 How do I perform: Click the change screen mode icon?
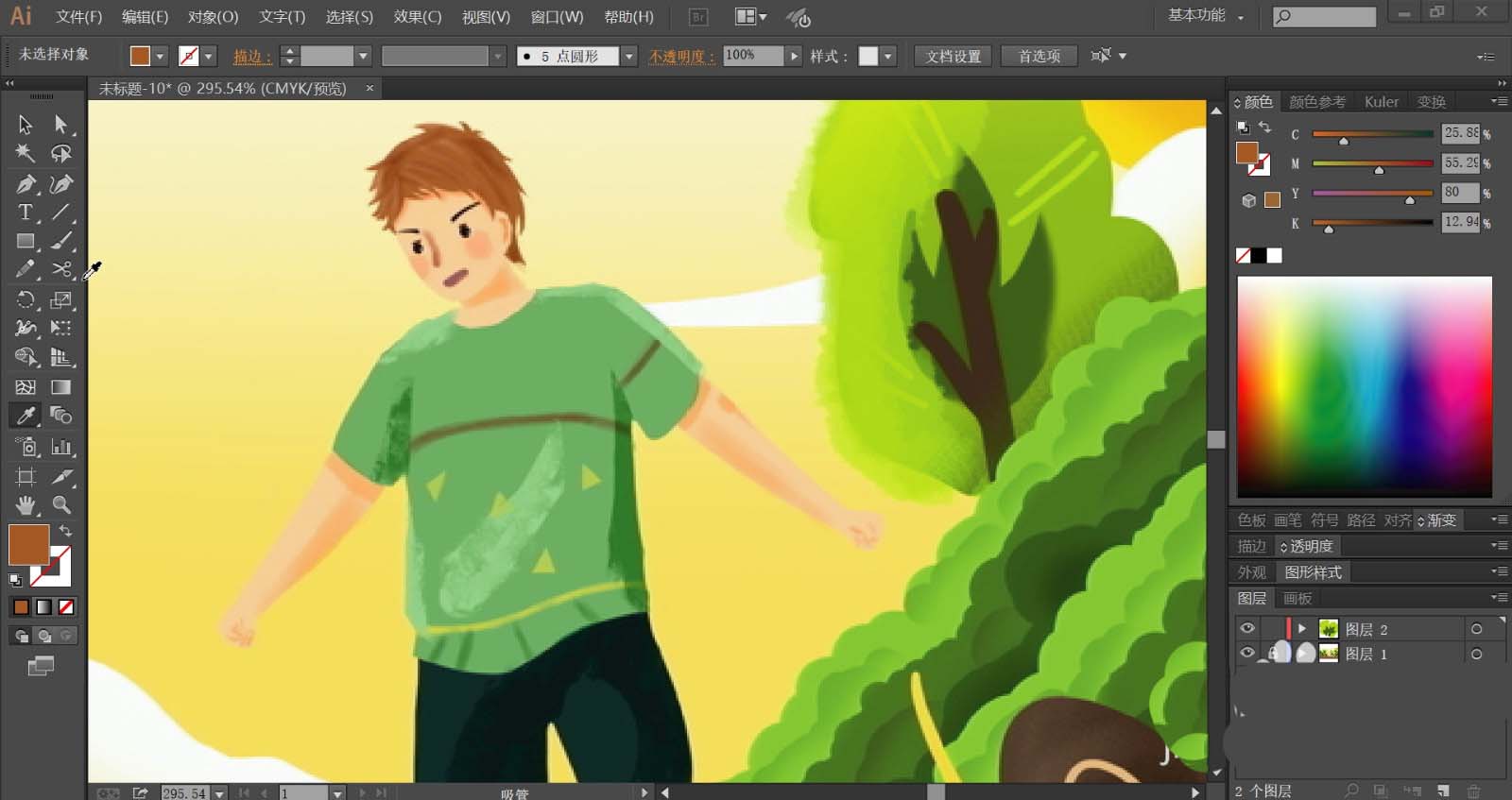point(41,667)
